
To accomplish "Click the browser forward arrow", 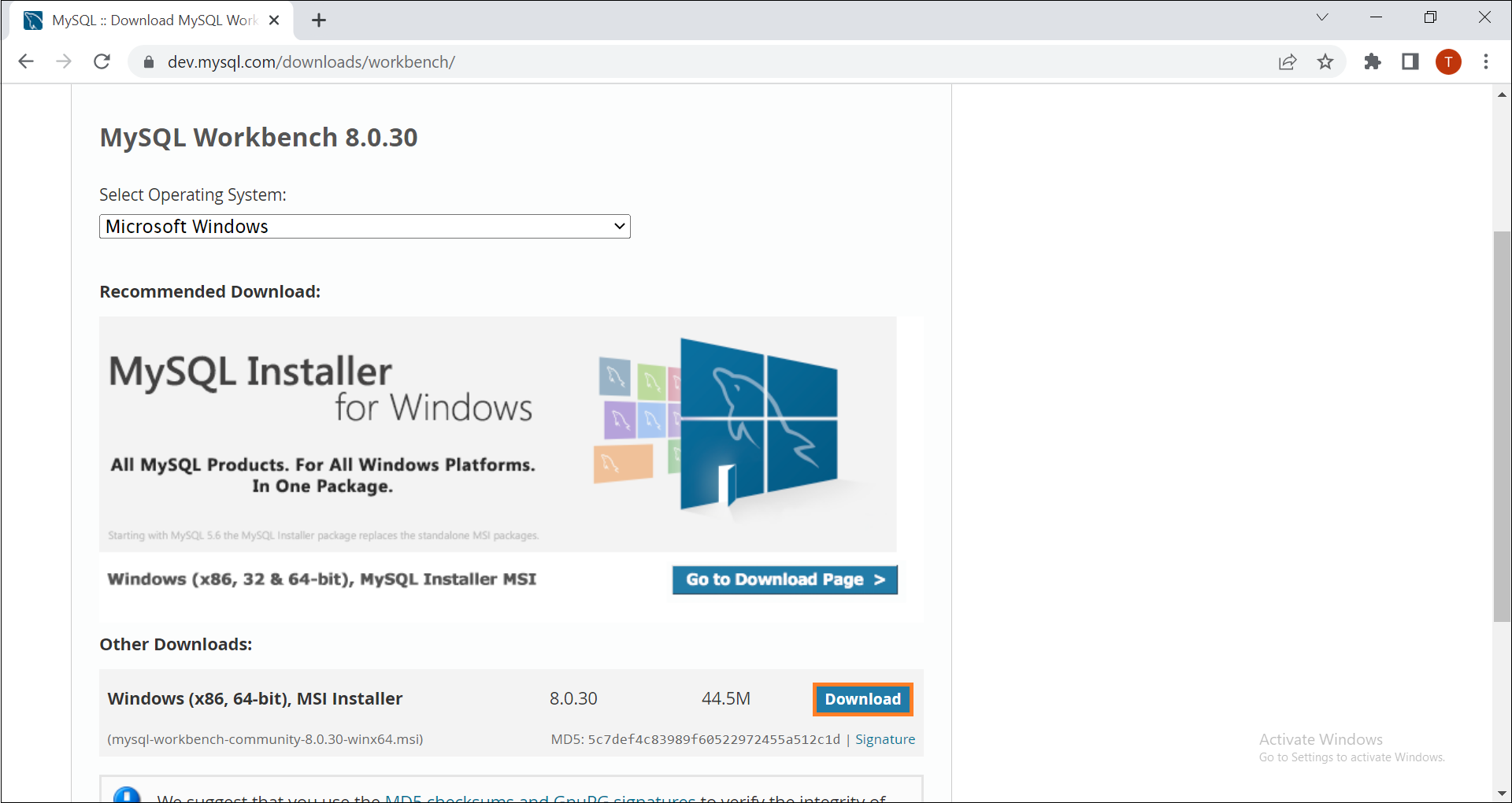I will pos(64,61).
